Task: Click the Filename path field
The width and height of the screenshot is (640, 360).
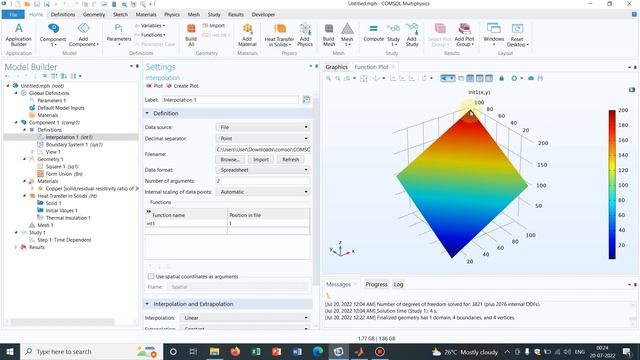Action: point(263,149)
